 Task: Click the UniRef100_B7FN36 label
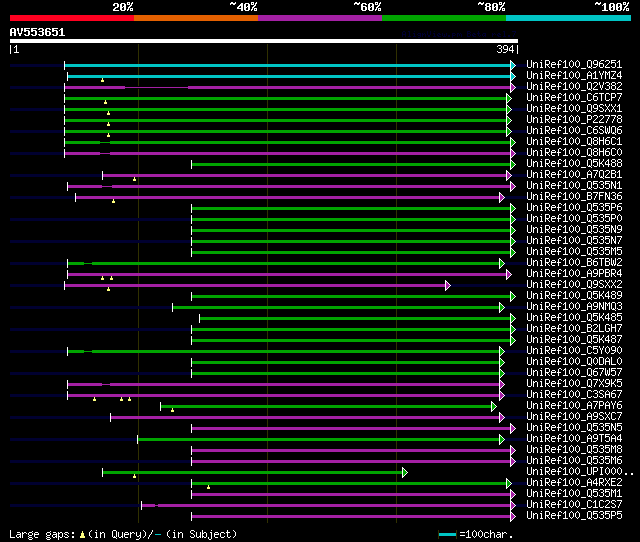574,197
